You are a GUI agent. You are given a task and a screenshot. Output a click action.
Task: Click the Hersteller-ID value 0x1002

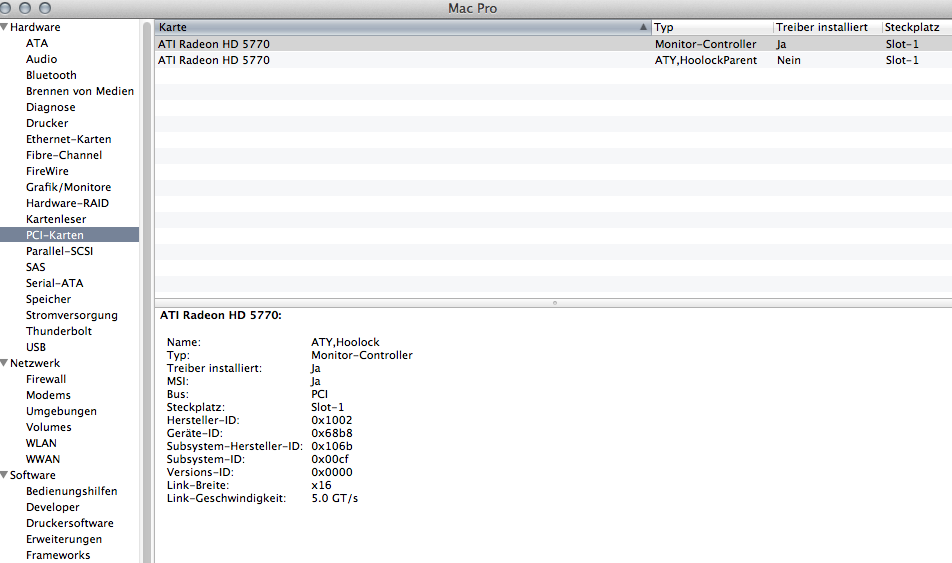point(332,420)
